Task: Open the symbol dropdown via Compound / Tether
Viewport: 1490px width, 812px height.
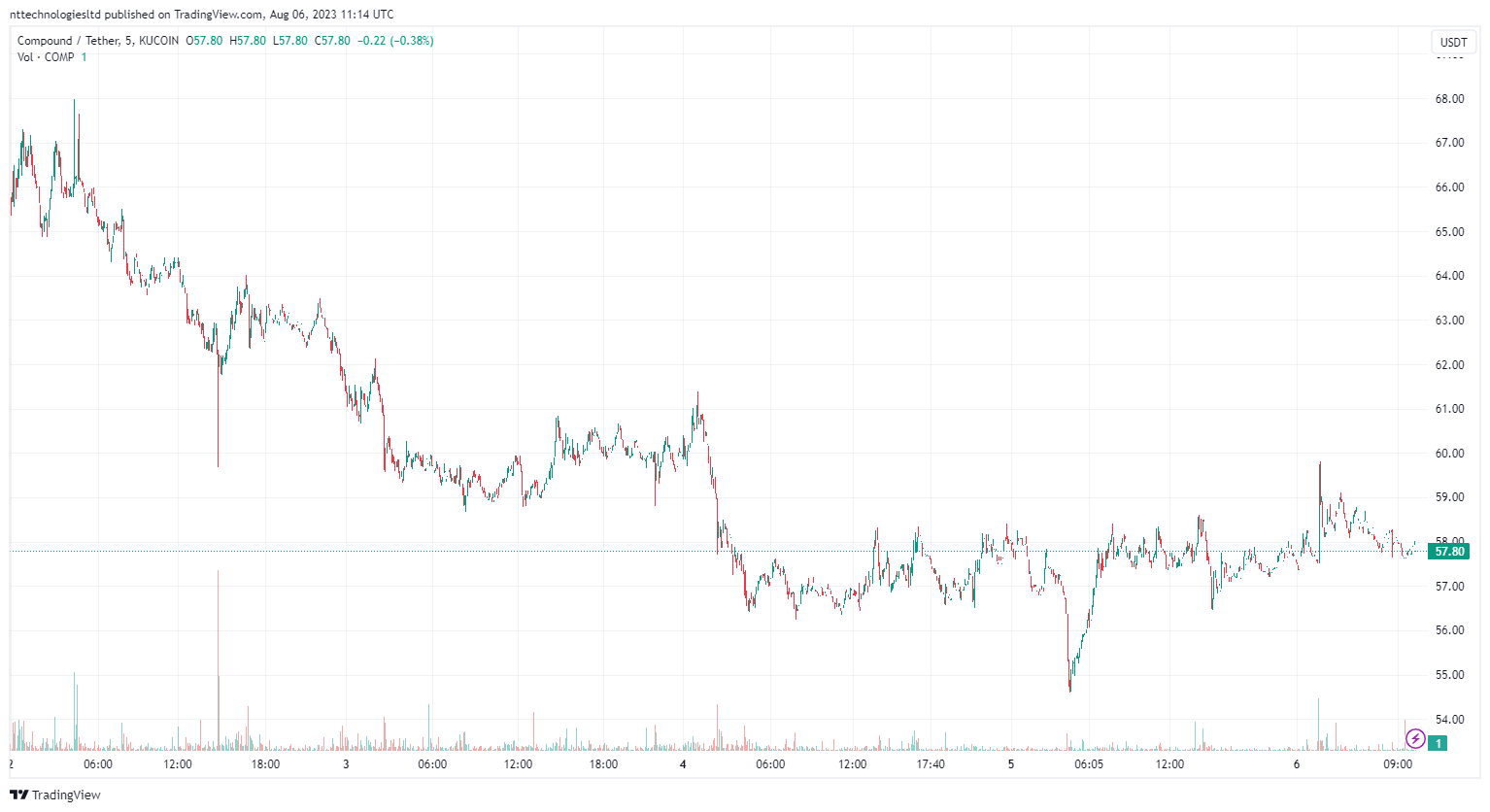Action: point(70,41)
